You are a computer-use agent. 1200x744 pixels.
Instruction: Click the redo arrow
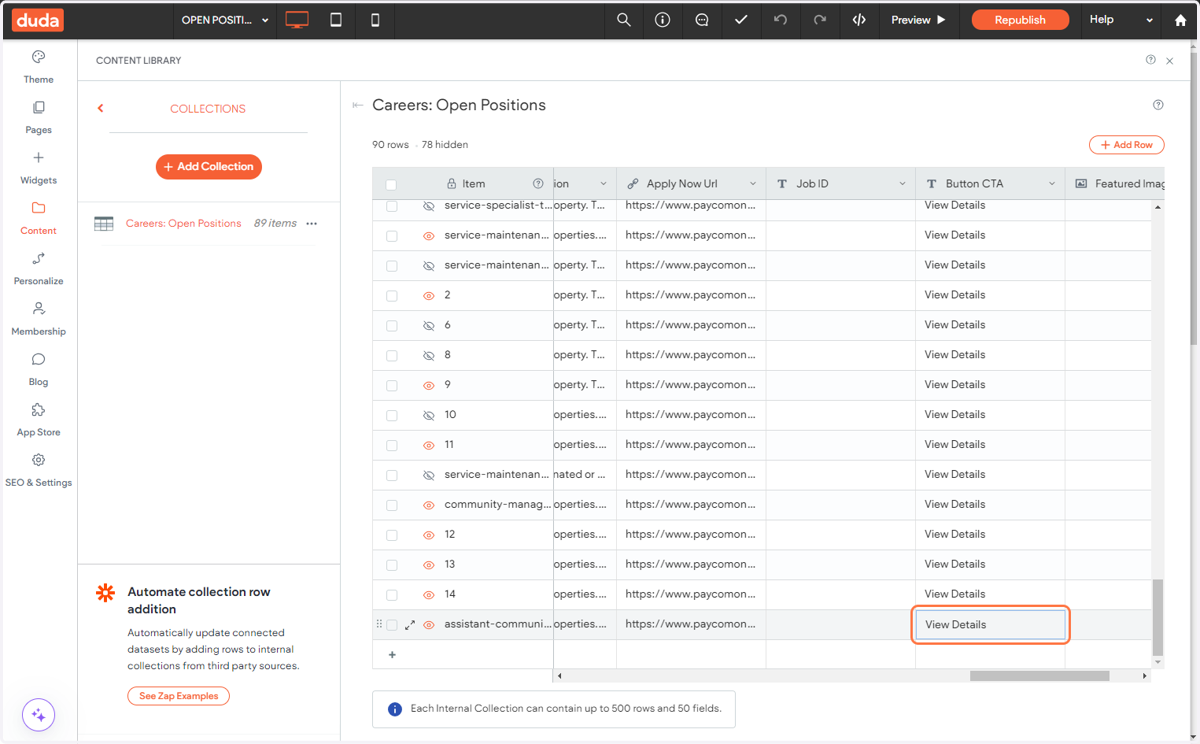(x=820, y=20)
